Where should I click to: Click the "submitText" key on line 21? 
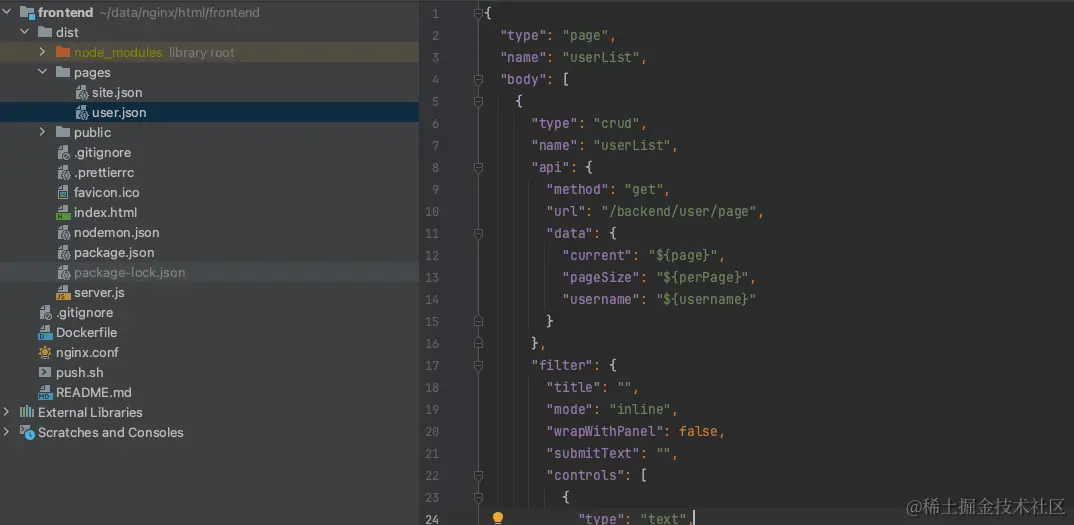coord(595,453)
